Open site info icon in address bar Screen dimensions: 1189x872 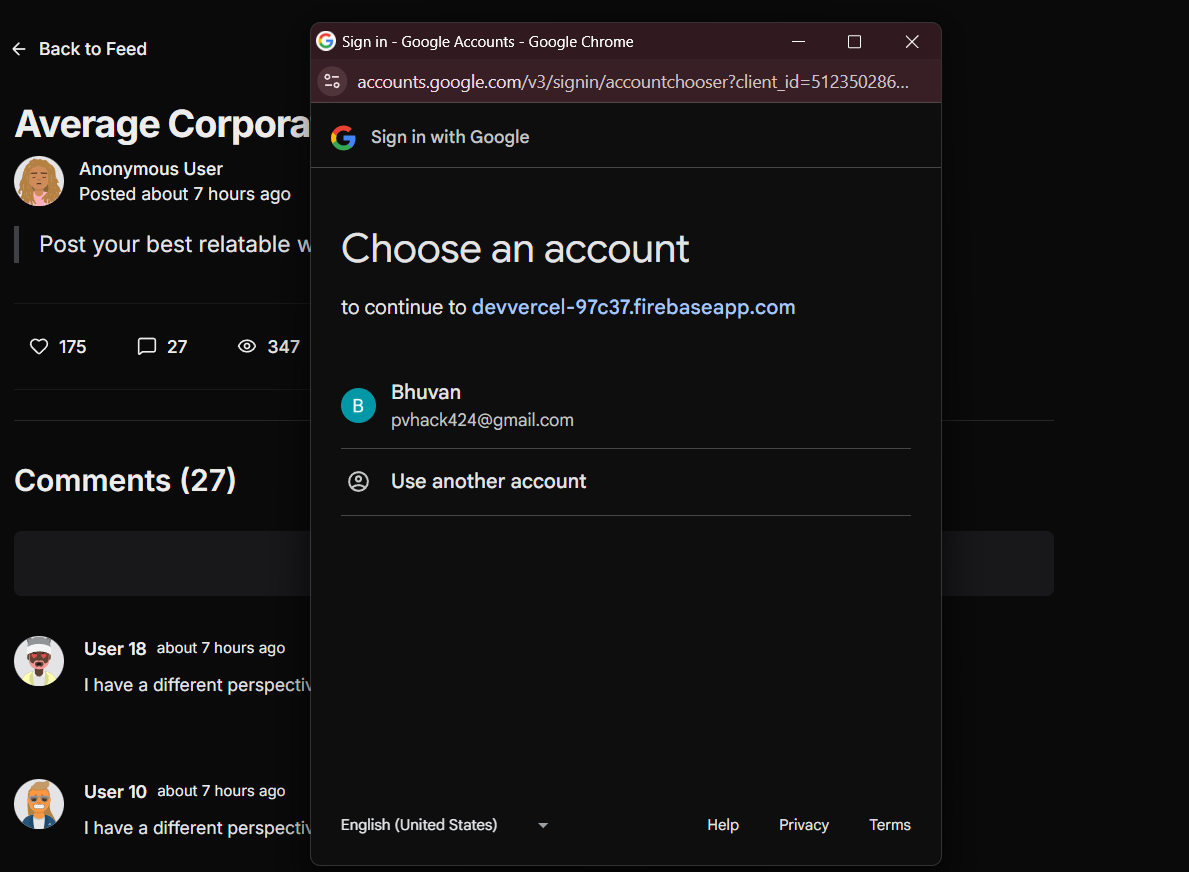pyautogui.click(x=332, y=81)
